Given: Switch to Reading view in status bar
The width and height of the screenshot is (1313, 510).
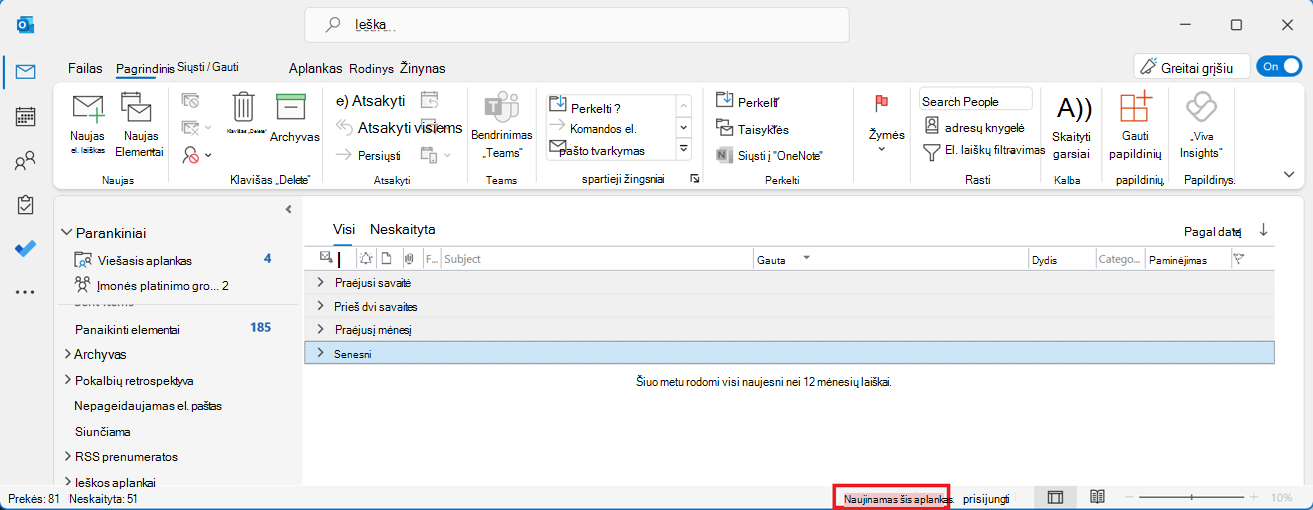Looking at the screenshot, I should [x=1097, y=497].
